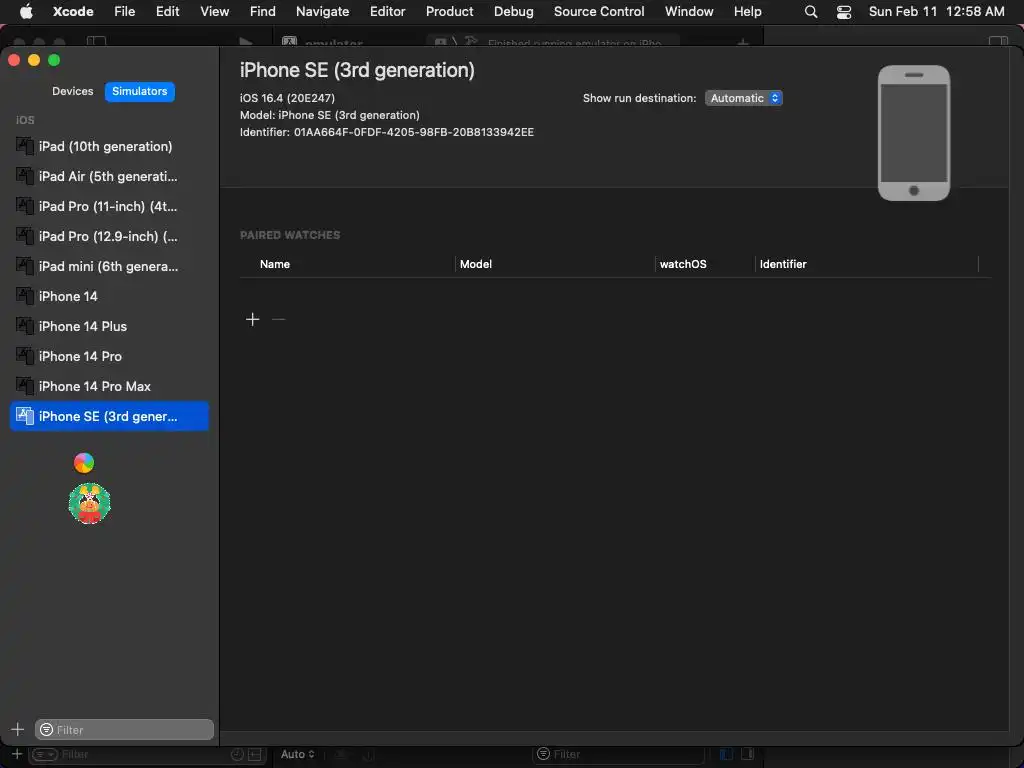Click the Identifier 01AA664F text

tap(387, 132)
